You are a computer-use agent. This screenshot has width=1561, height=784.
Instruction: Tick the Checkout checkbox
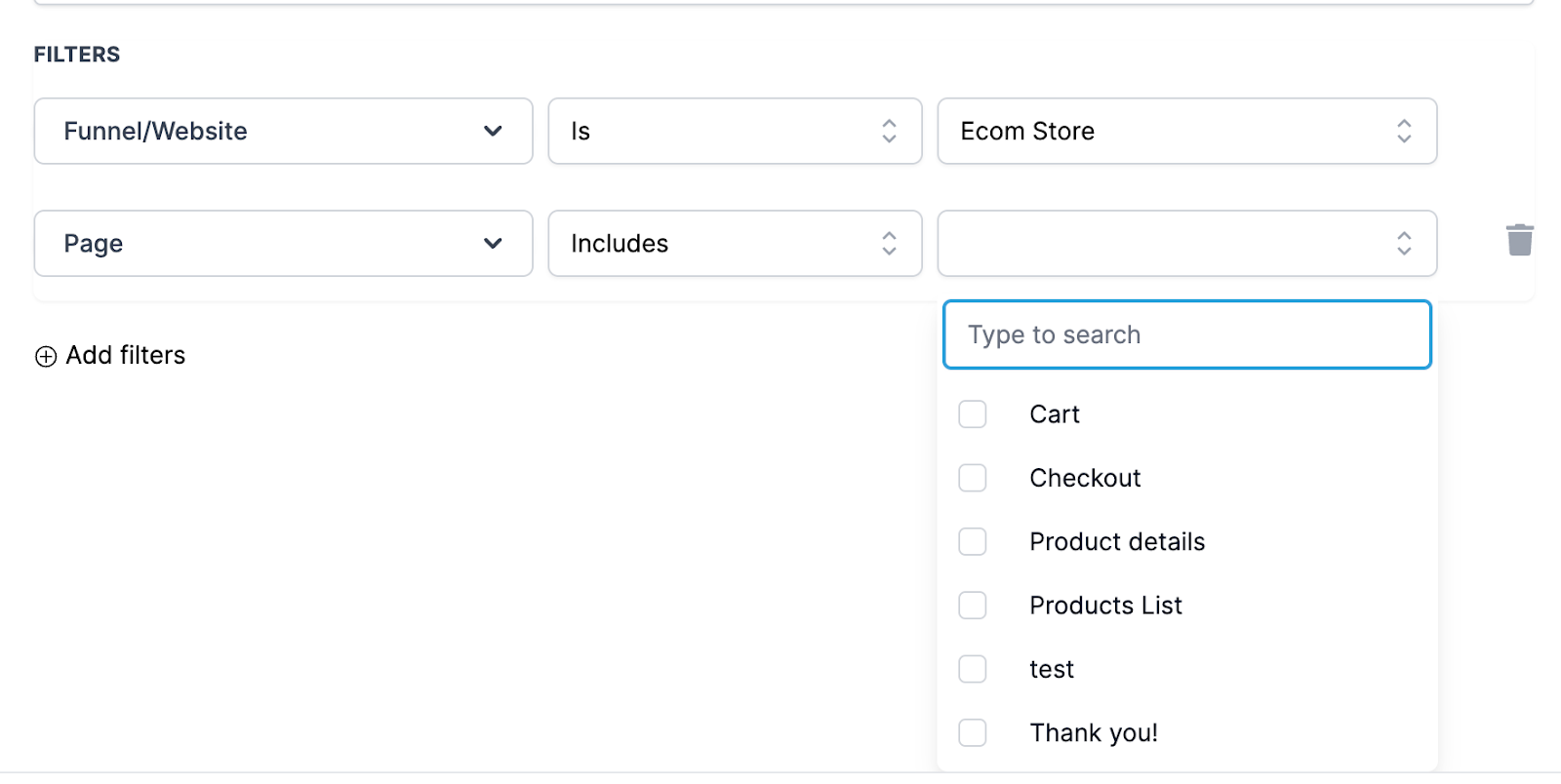coord(973,478)
